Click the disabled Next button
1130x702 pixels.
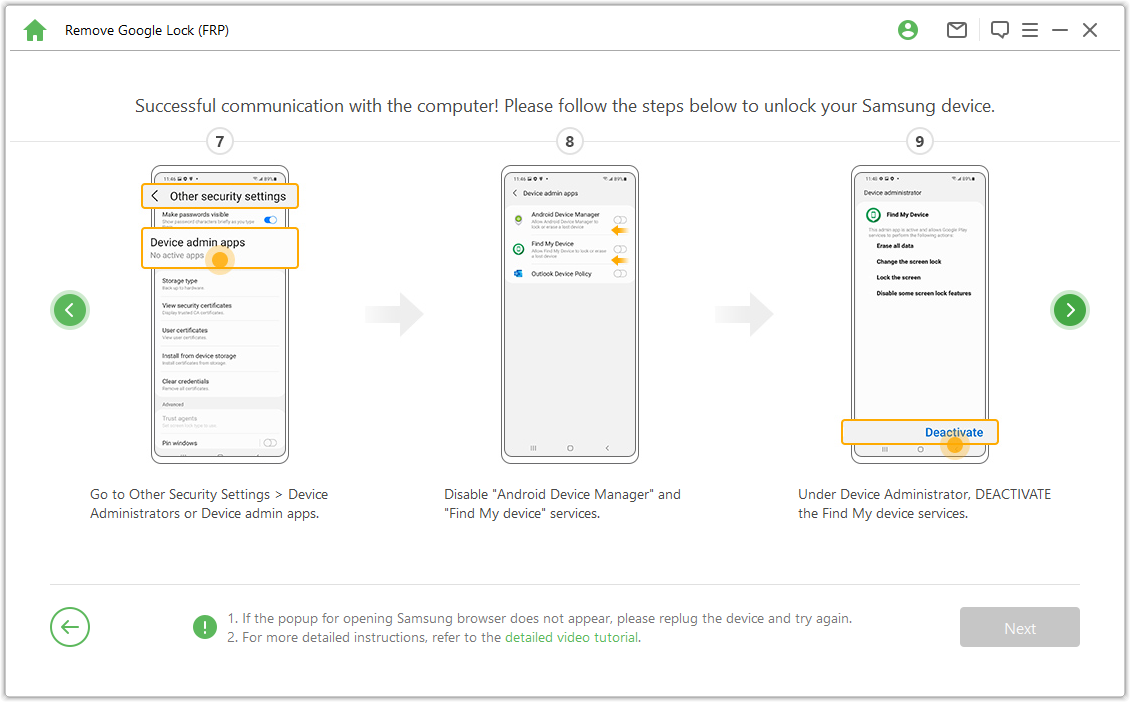point(1020,628)
